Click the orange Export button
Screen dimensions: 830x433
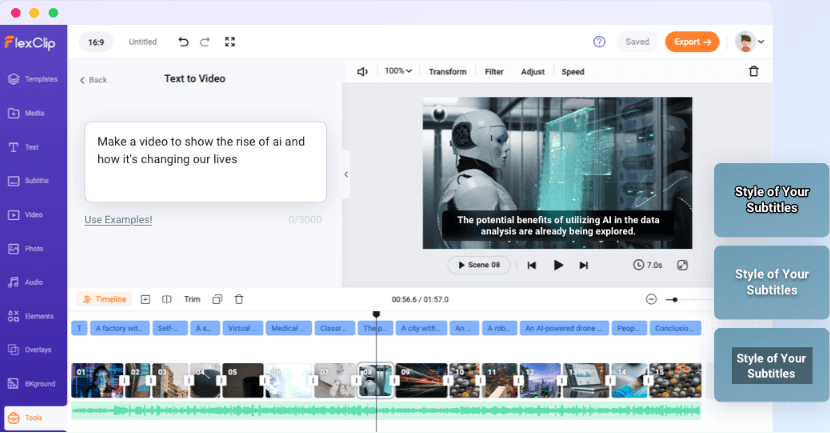point(692,42)
